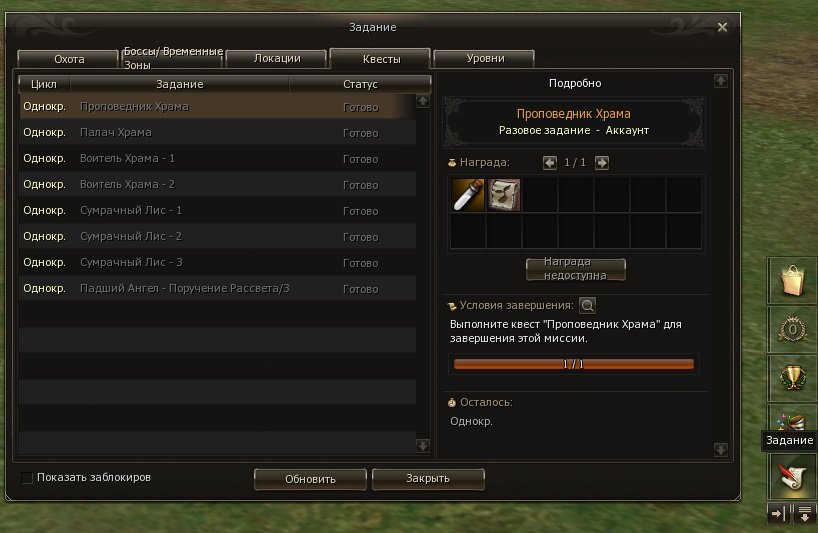Go to next reward page arrow

click(602, 163)
